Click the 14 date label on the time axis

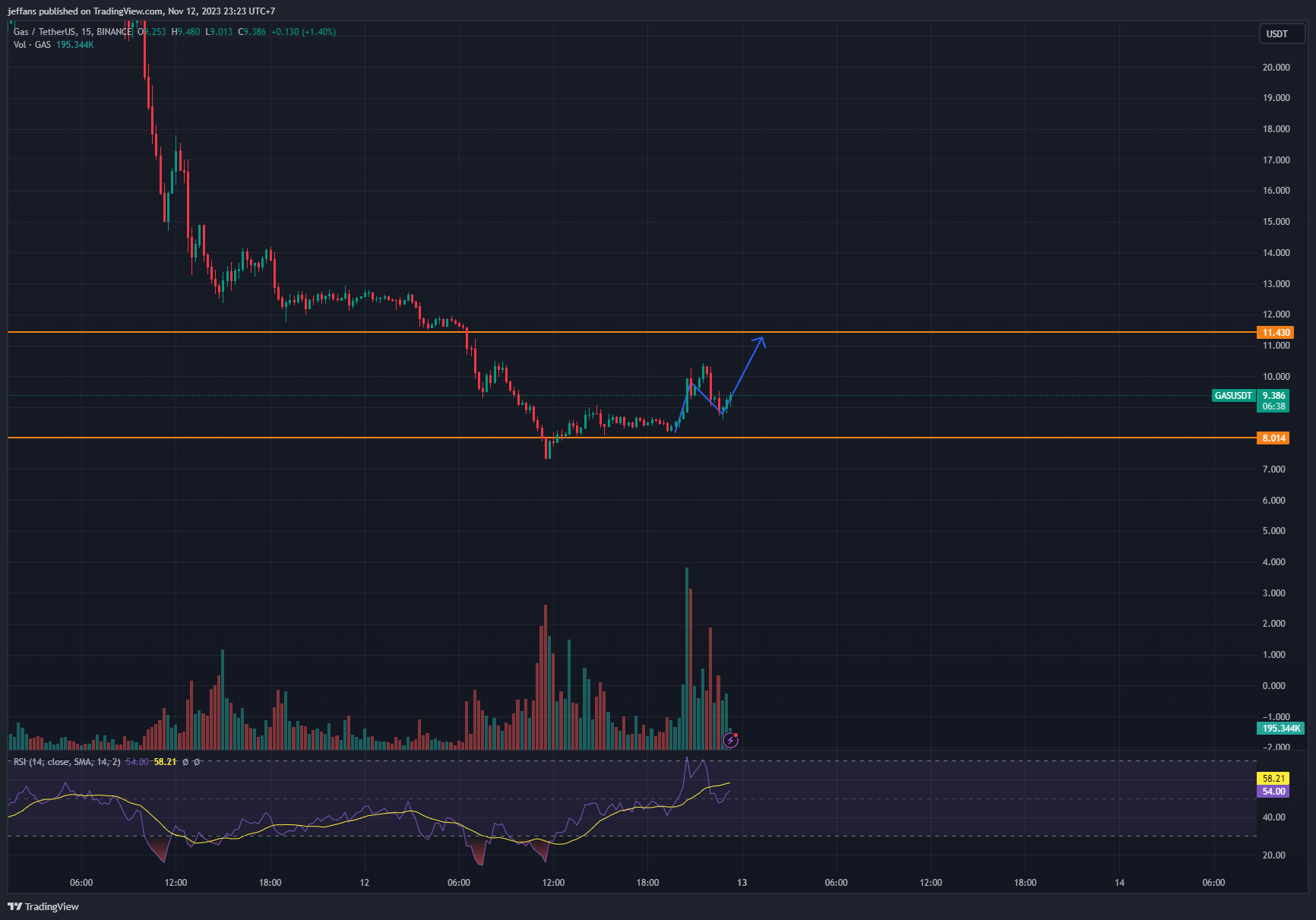1120,883
